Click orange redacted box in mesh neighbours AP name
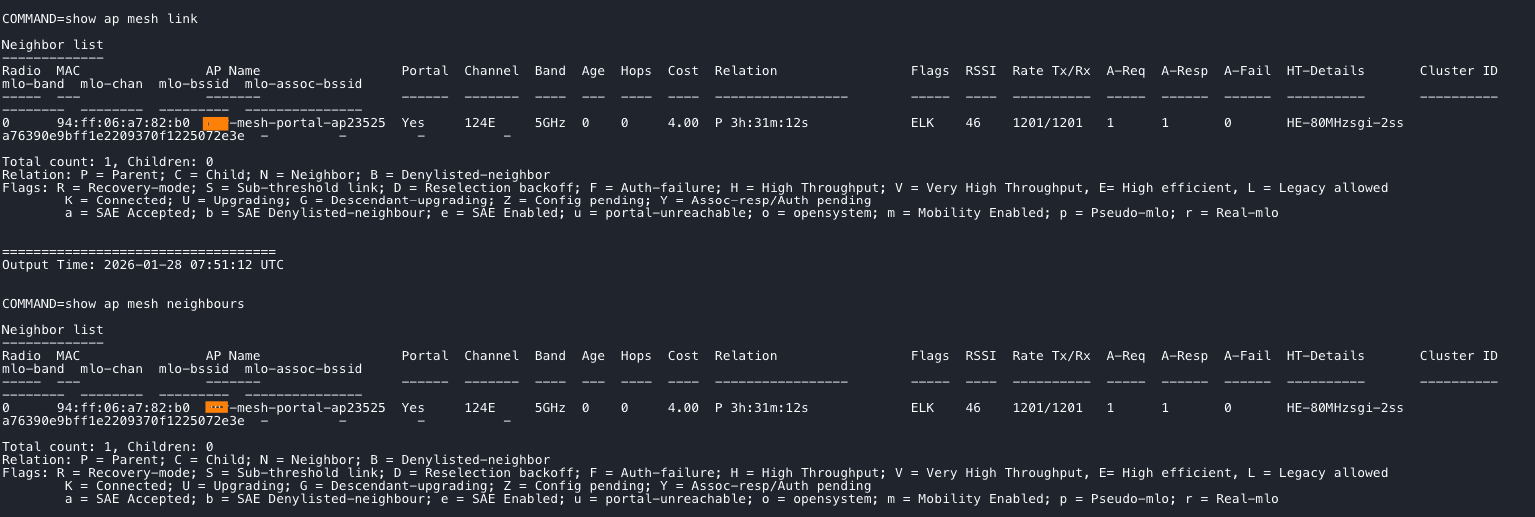1535x517 pixels. pos(216,408)
